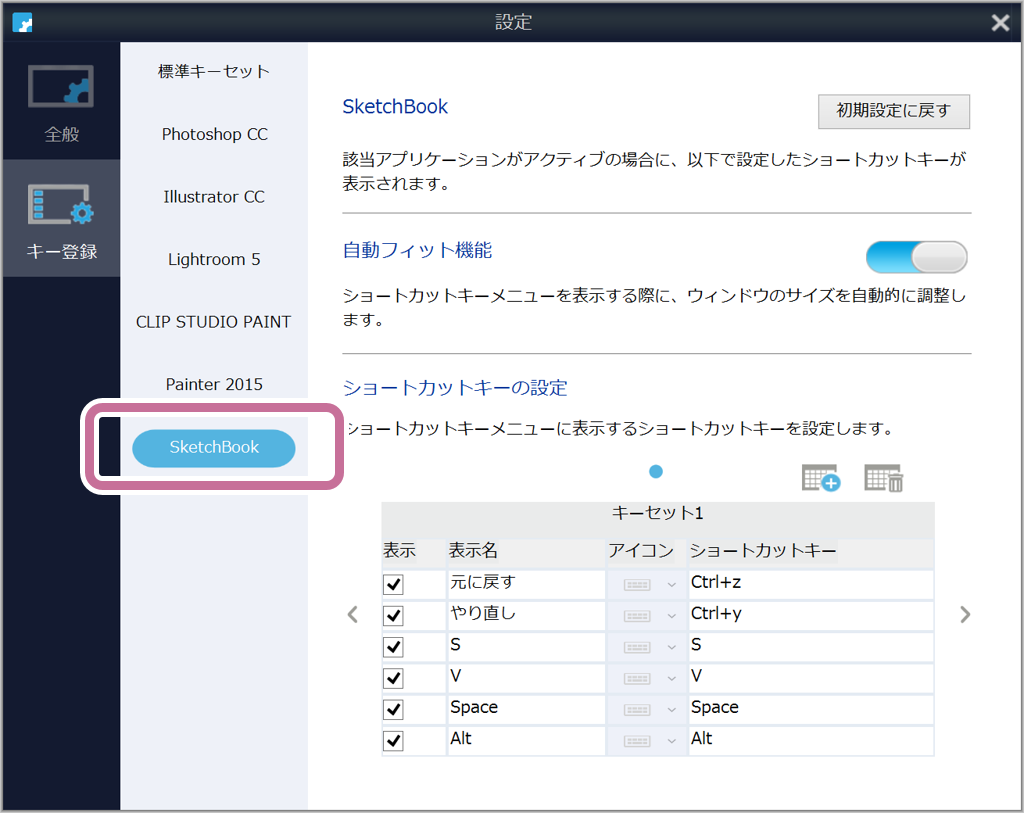
Task: Select Illustrator CC in the app list
Action: pos(214,197)
